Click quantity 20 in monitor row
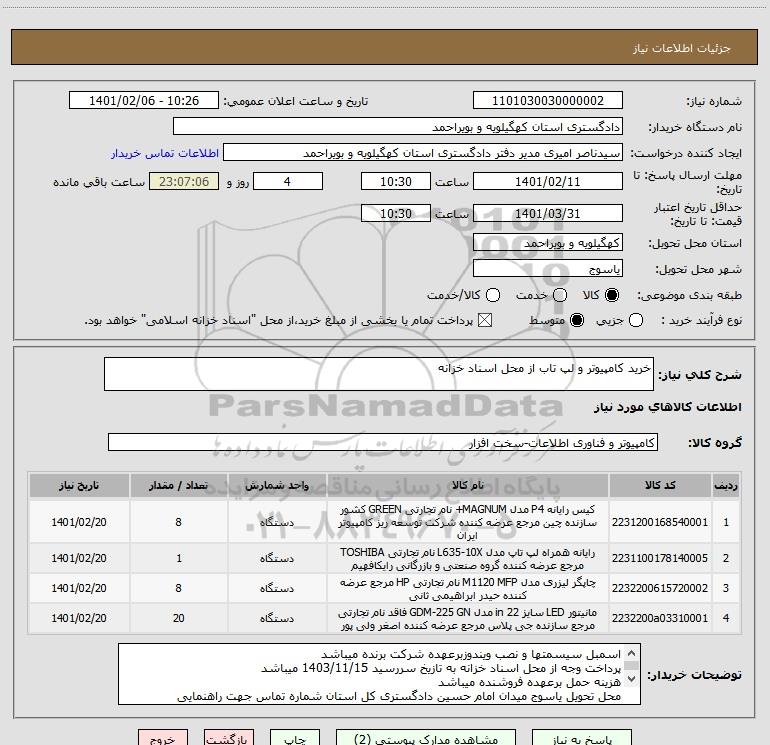The width and height of the screenshot is (770, 745). [x=179, y=618]
